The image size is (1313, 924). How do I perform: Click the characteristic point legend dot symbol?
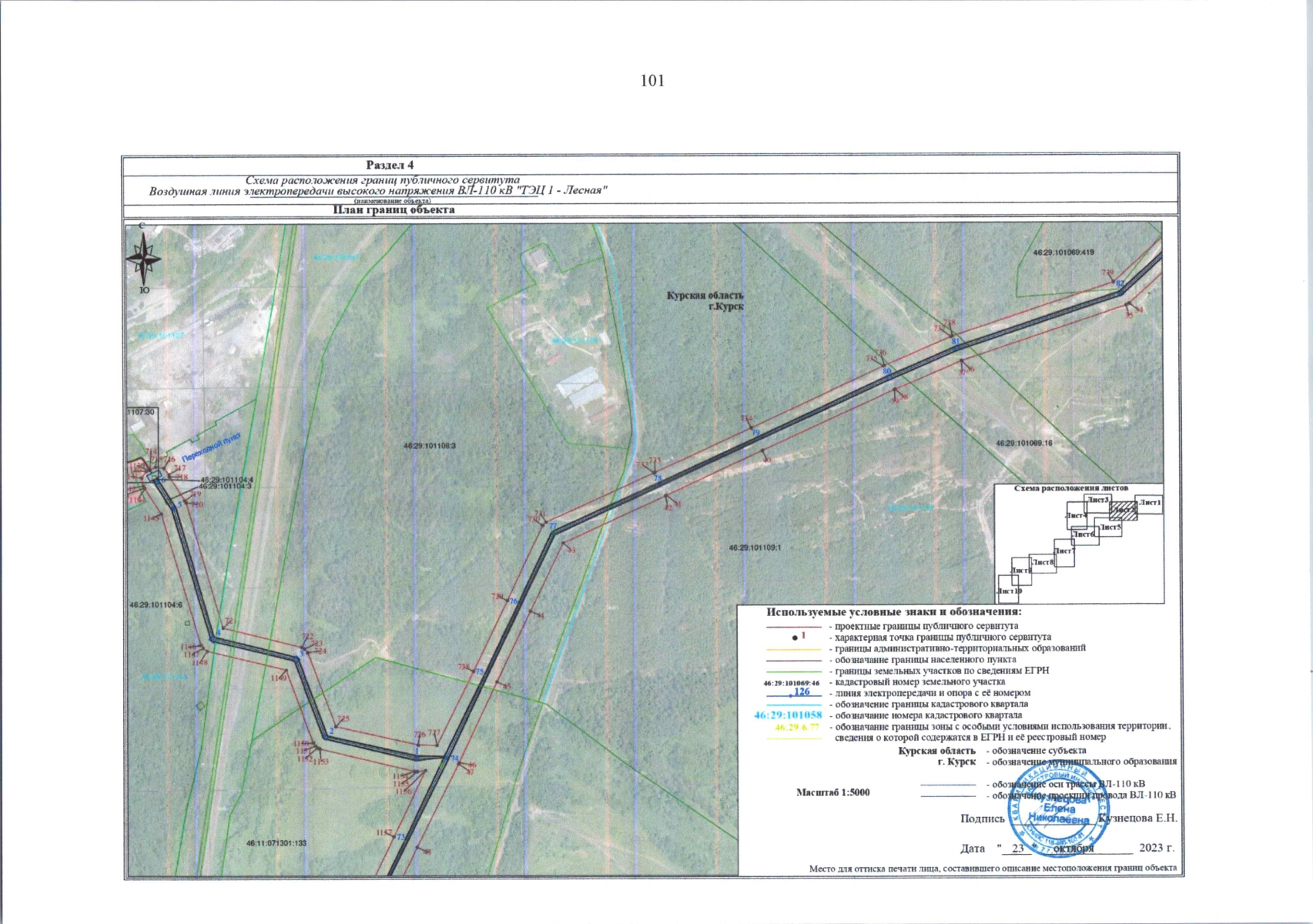tap(795, 638)
